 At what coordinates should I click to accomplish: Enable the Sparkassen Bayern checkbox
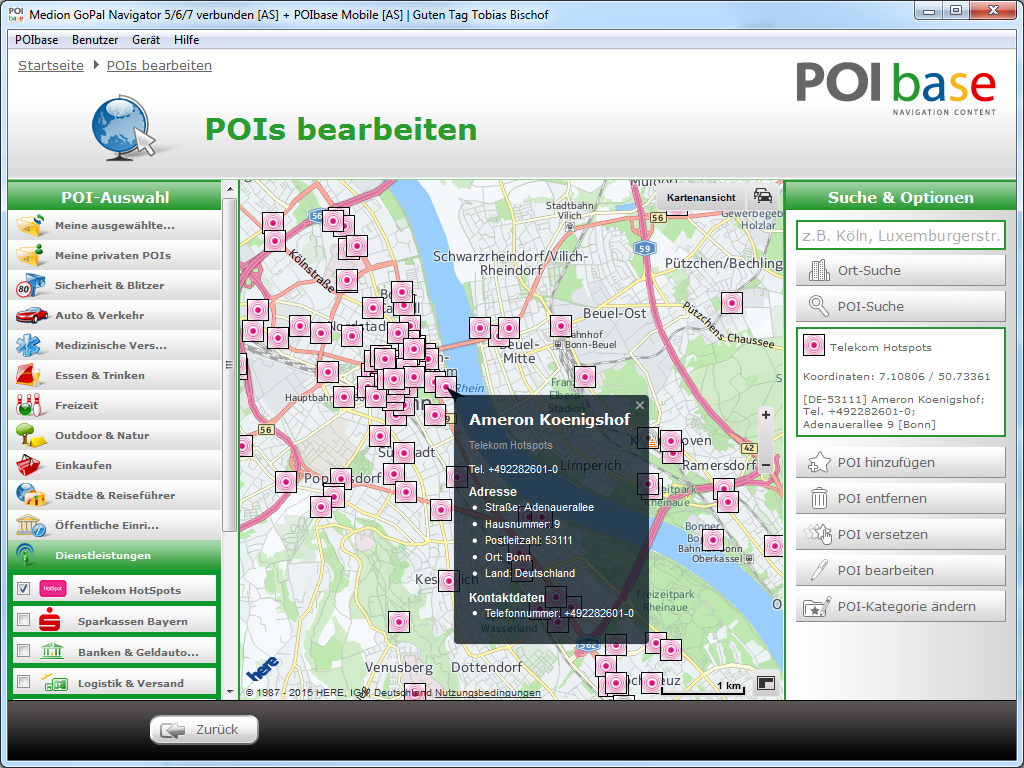point(24,620)
